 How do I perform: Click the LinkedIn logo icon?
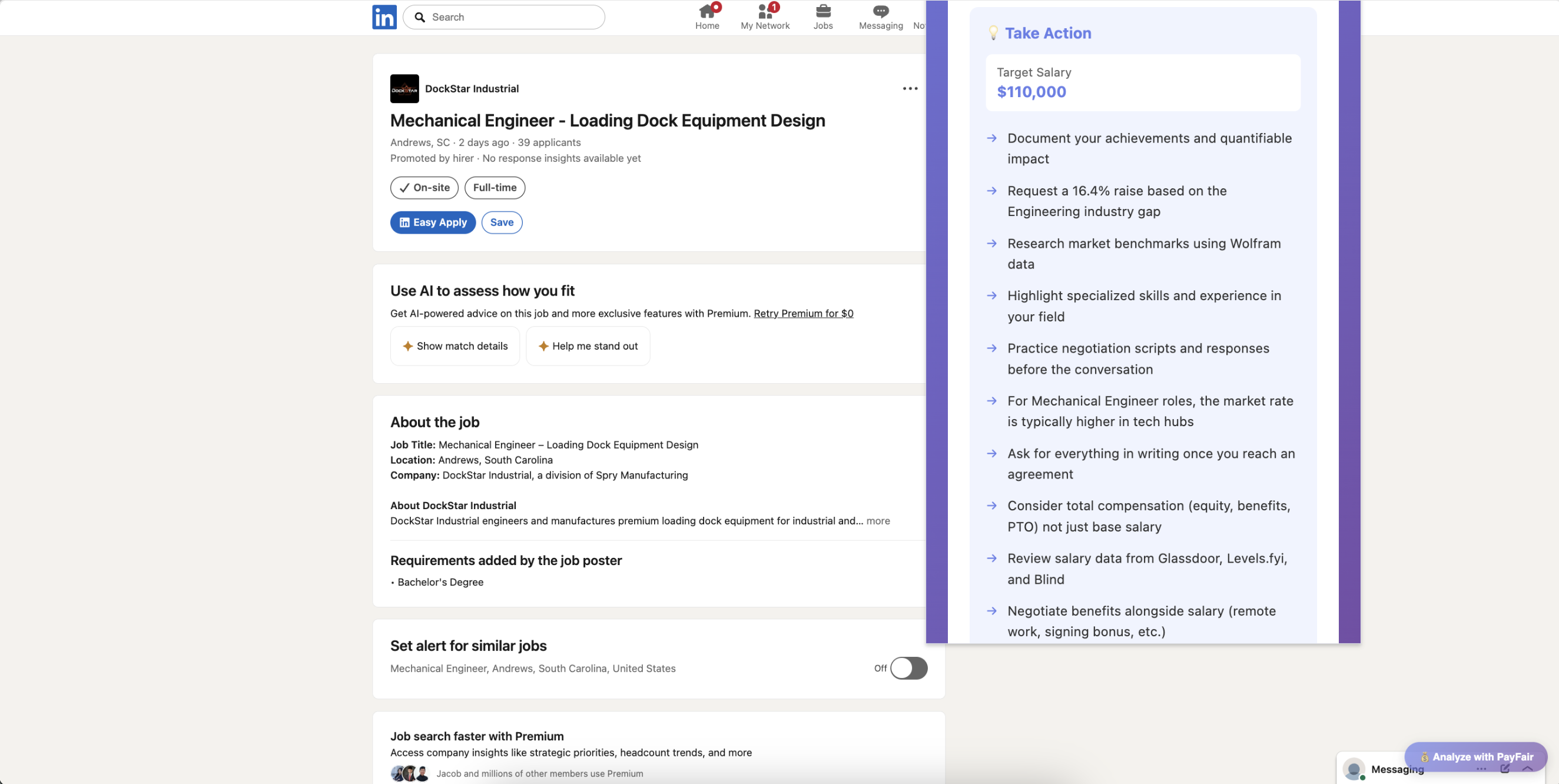(384, 17)
